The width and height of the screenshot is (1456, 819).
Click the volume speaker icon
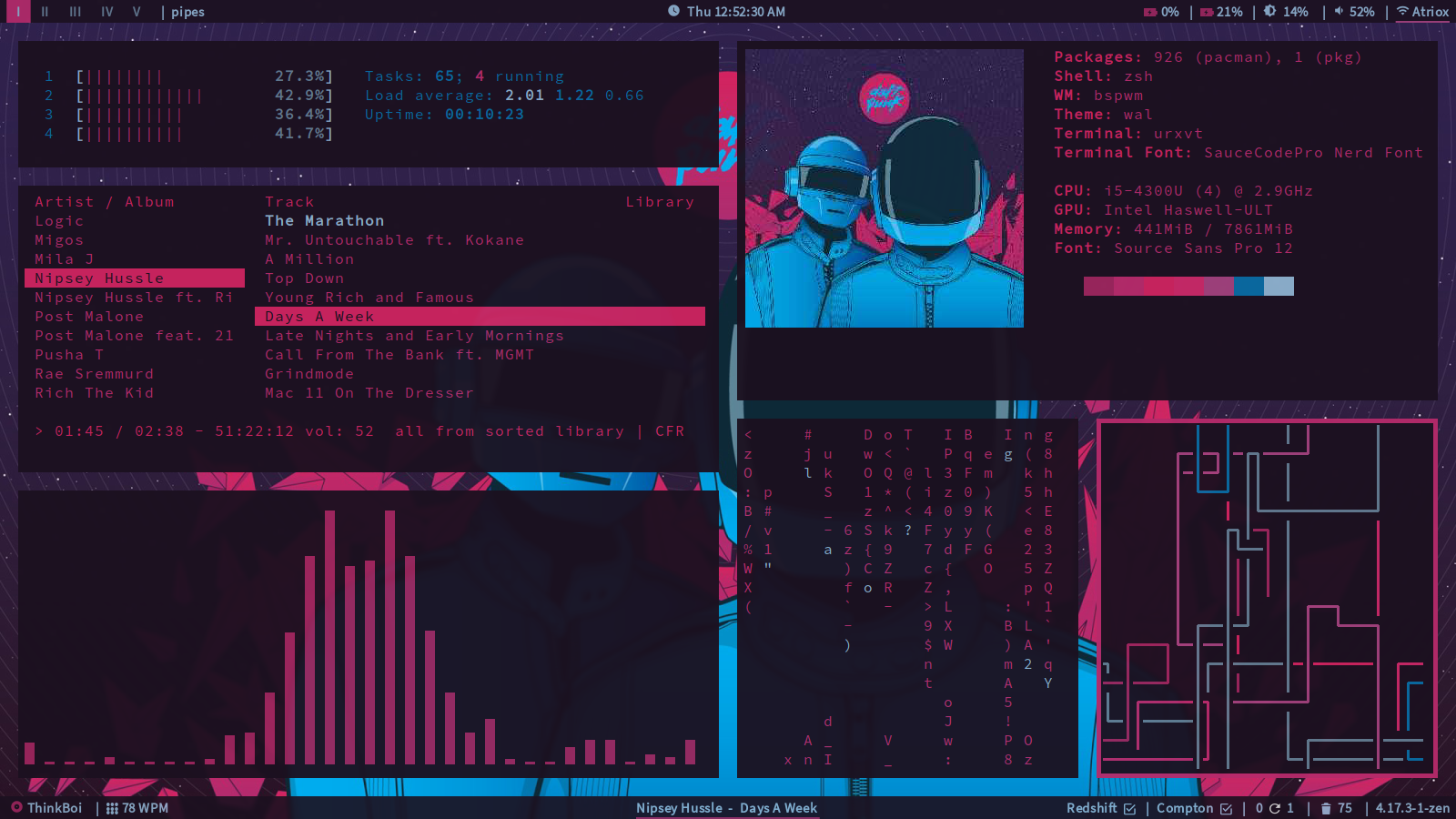(x=1339, y=12)
